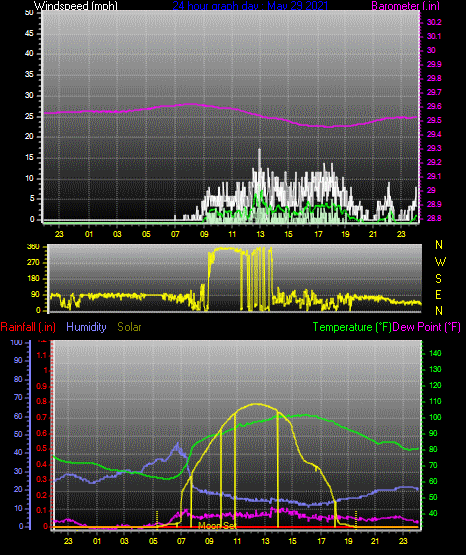Click the '180' wind direction axis value
The height and width of the screenshot is (555, 466).
pos(33,279)
